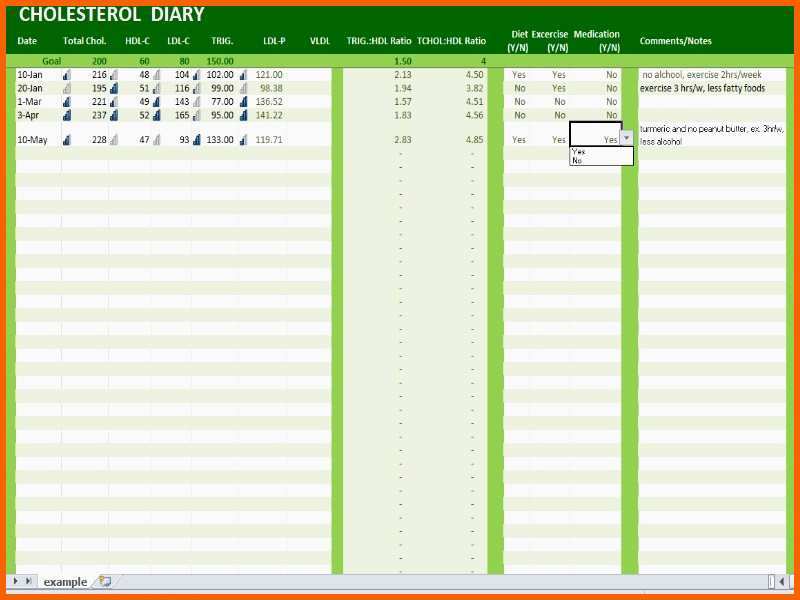Select HDL-C value 47 in 10-May row
This screenshot has height=600, width=800.
coord(144,140)
